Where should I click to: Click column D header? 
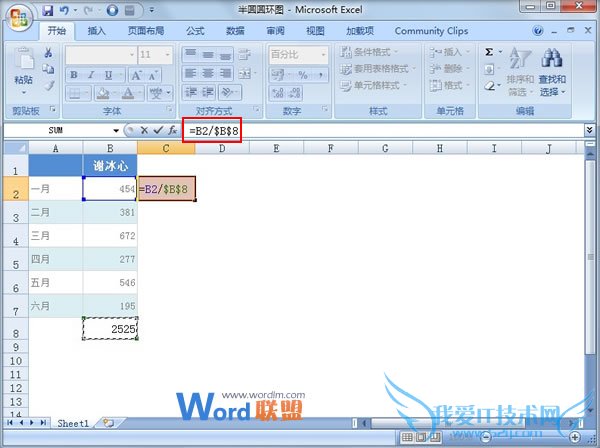click(222, 148)
